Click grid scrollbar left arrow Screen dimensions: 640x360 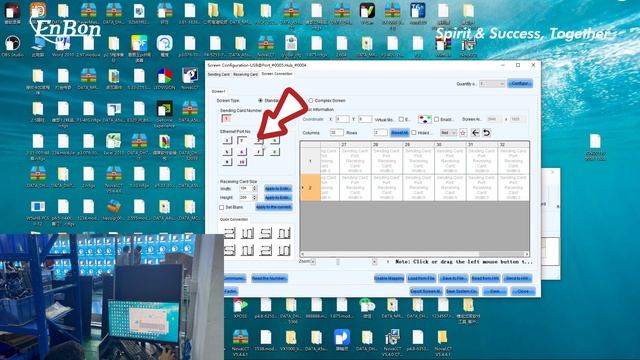coord(303,254)
